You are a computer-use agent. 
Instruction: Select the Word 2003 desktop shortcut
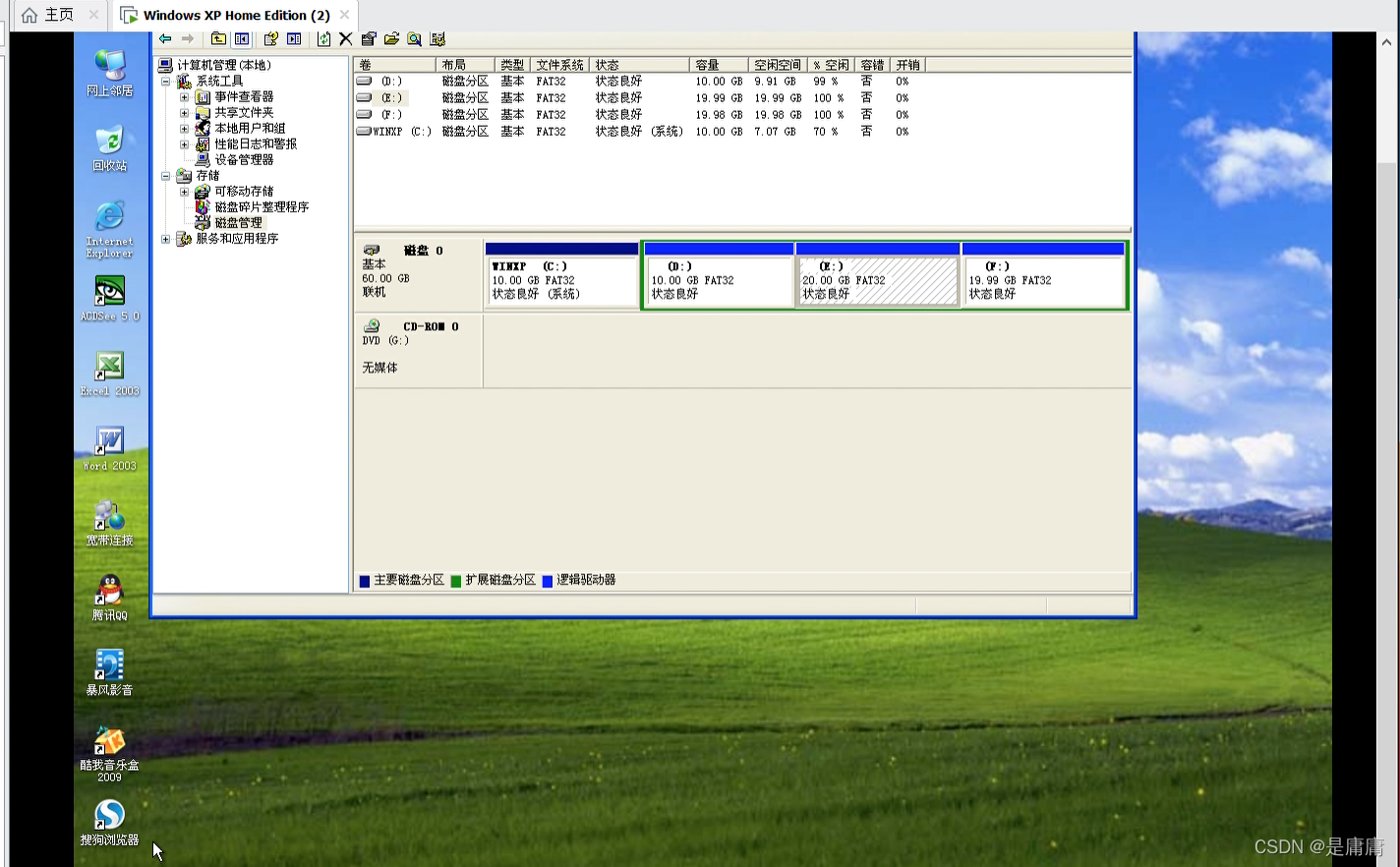coord(109,448)
